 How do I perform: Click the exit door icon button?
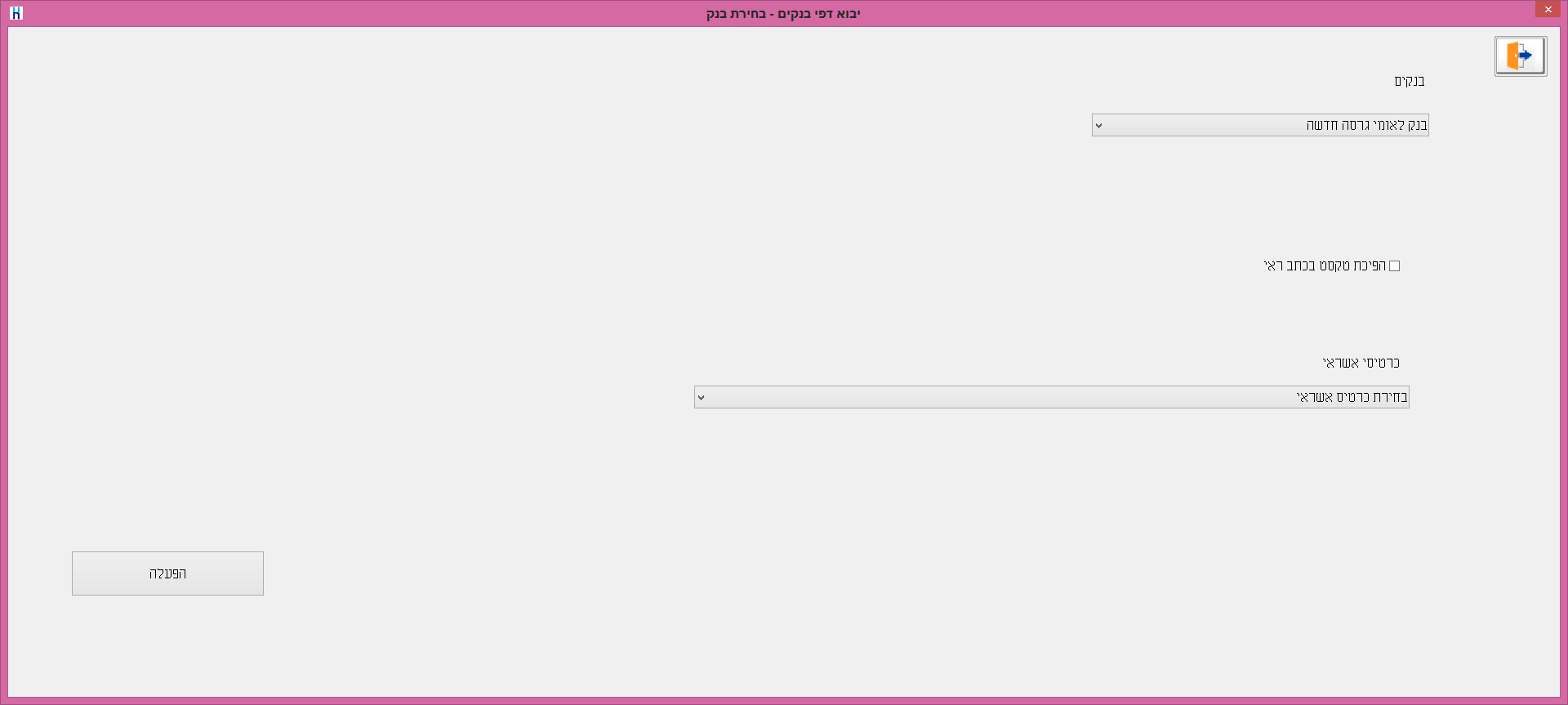pyautogui.click(x=1521, y=56)
